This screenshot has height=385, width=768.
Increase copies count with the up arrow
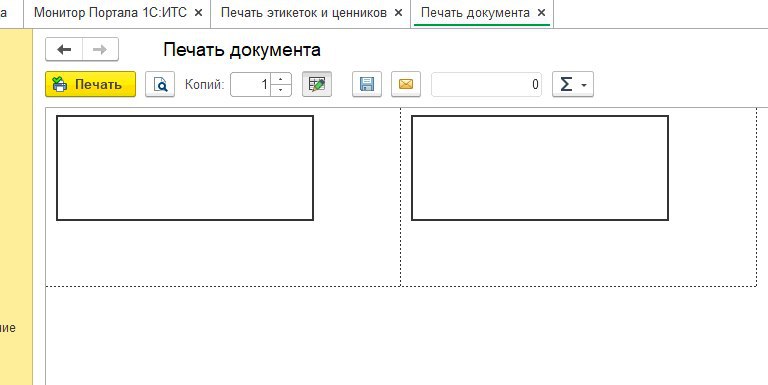[x=281, y=79]
